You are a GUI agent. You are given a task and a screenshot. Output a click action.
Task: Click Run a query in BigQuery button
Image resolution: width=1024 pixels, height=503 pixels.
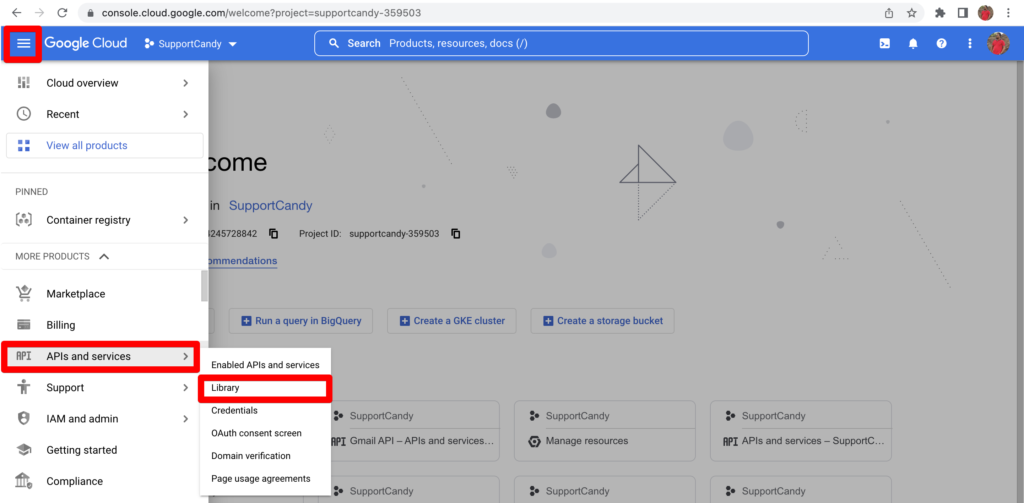click(301, 321)
